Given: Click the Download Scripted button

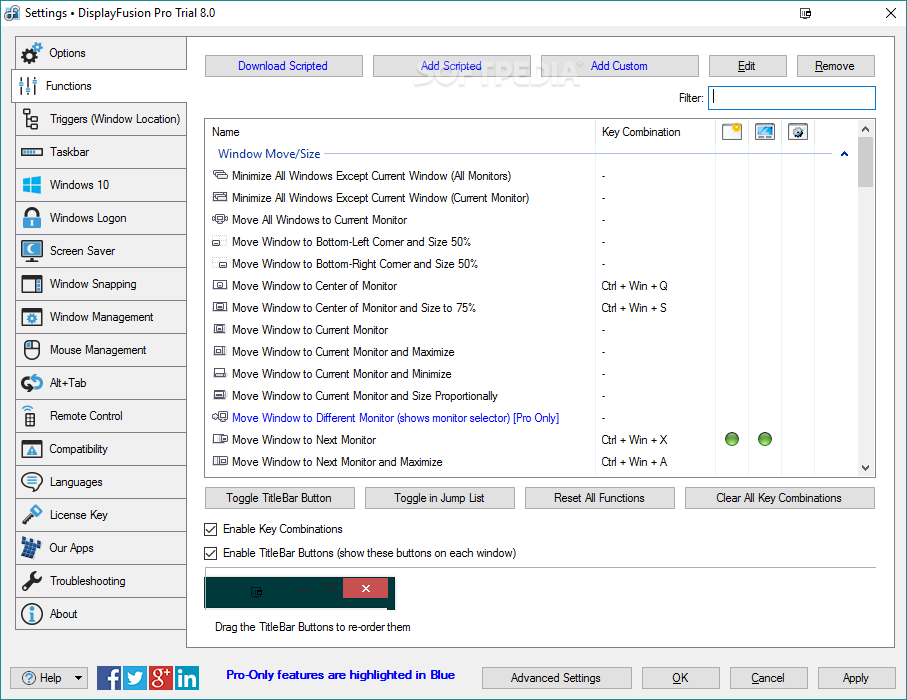Looking at the screenshot, I should (x=283, y=66).
